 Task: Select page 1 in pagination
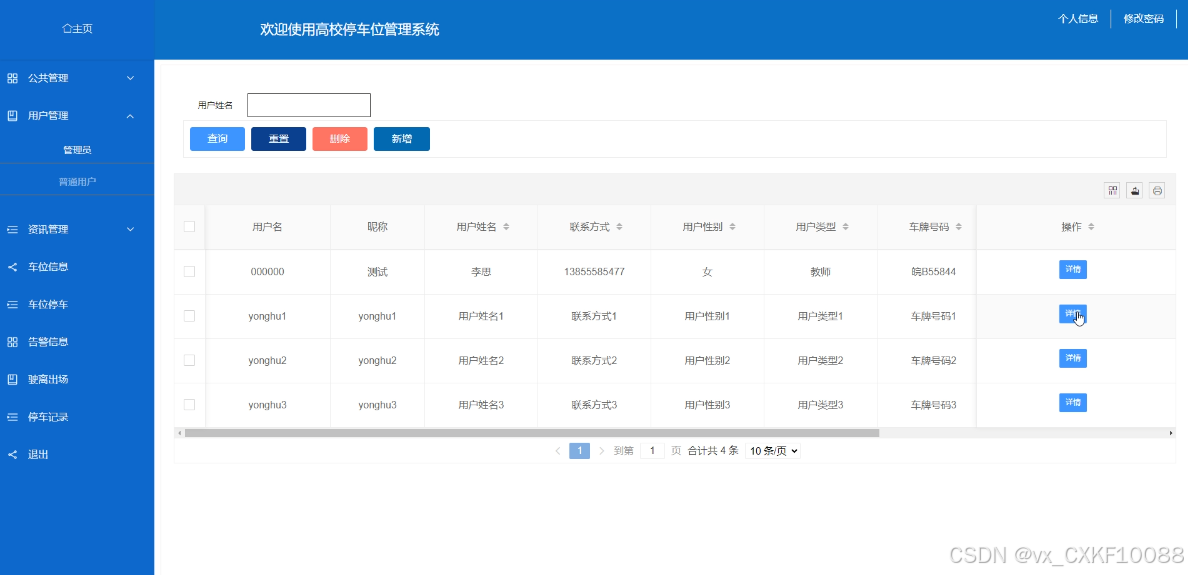[x=580, y=451]
